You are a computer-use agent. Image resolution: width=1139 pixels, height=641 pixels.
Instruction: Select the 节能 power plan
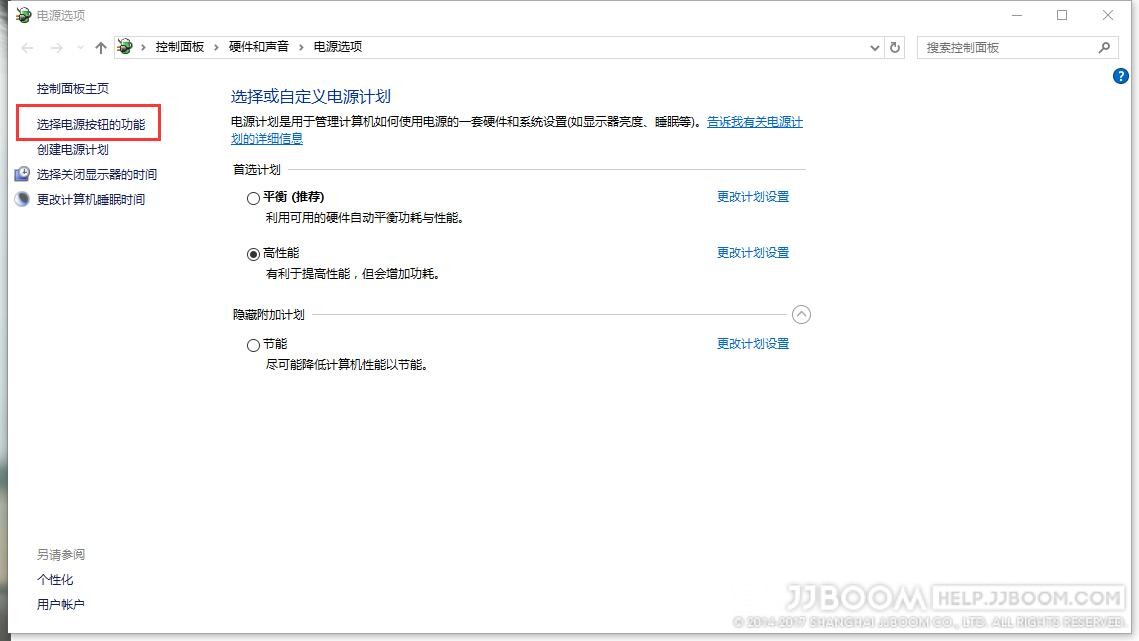pyautogui.click(x=254, y=344)
